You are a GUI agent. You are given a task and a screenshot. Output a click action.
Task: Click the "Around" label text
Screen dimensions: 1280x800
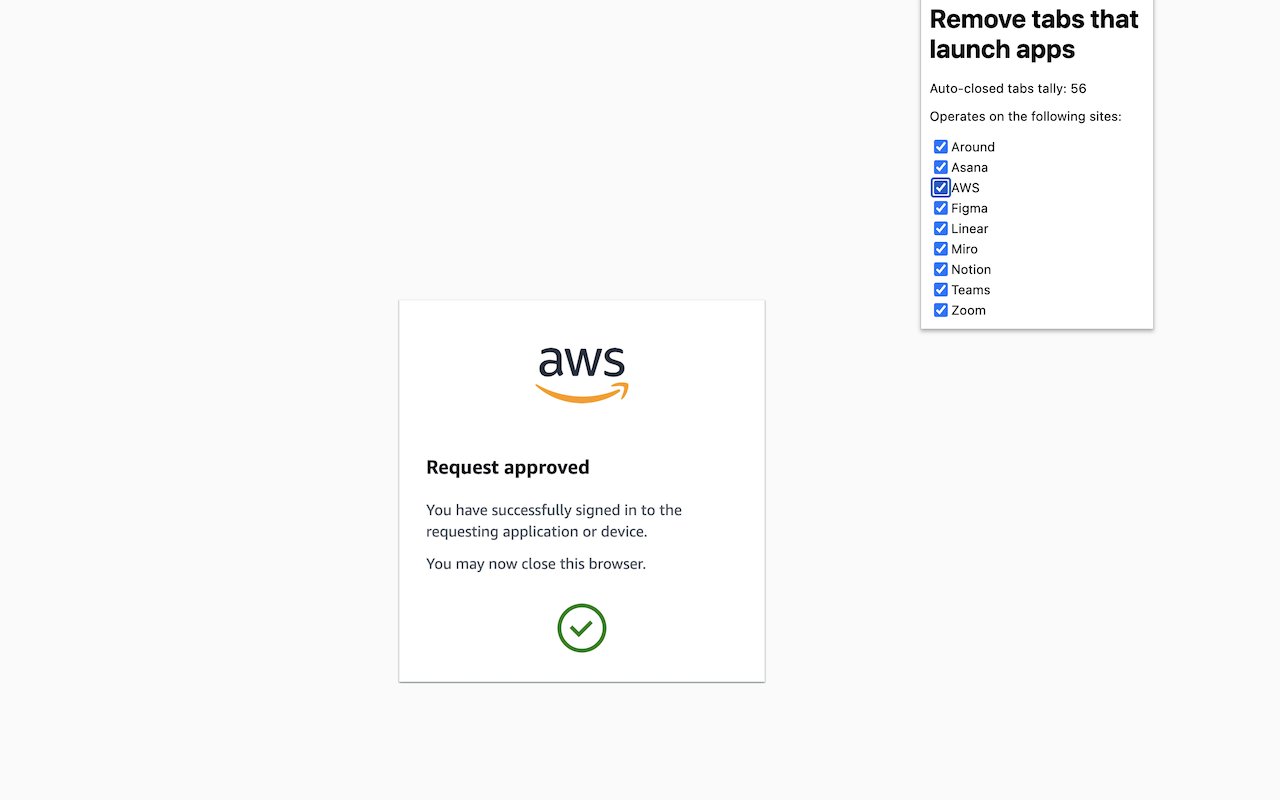click(x=973, y=147)
